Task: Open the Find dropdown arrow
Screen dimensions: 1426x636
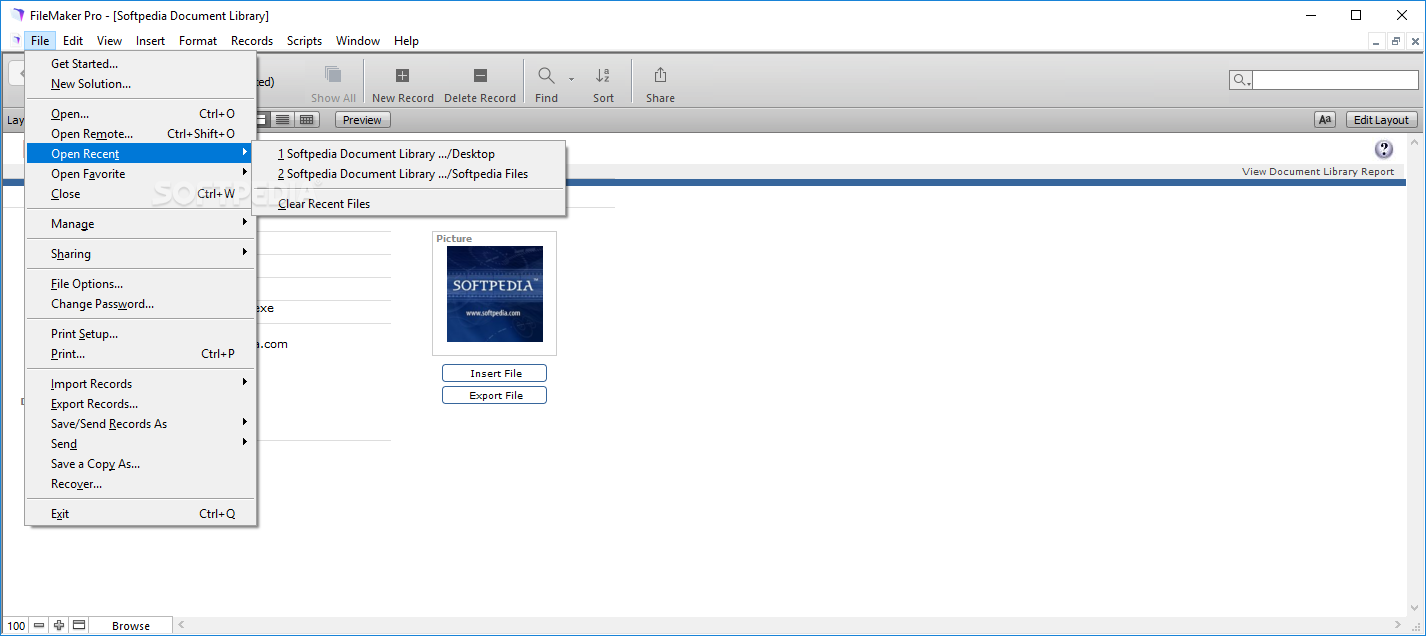Action: click(571, 78)
